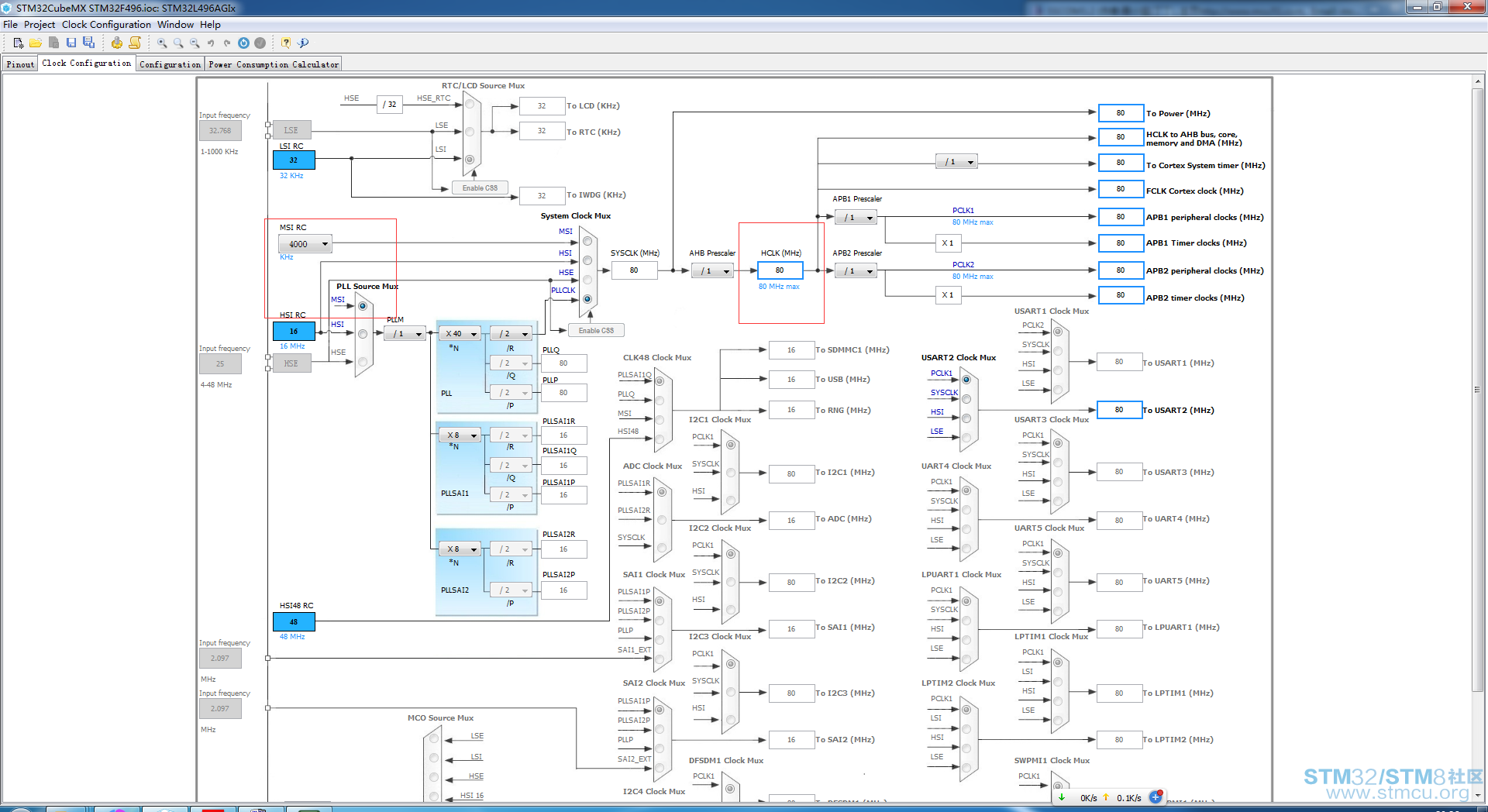Click the vertical scrollbar on the right

click(1478, 387)
